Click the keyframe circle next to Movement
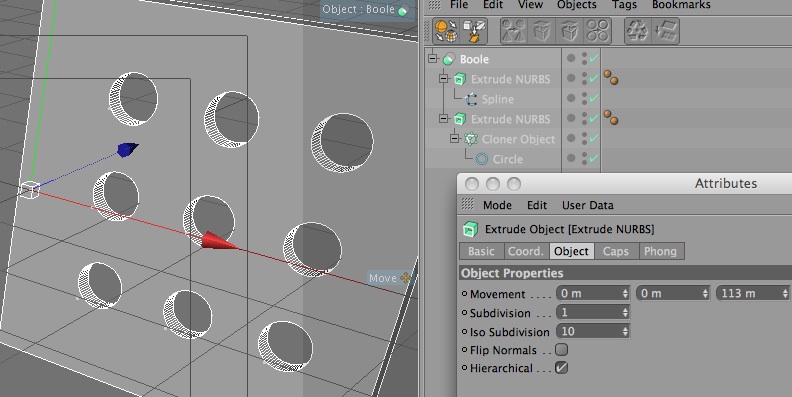The image size is (792, 397). (465, 293)
